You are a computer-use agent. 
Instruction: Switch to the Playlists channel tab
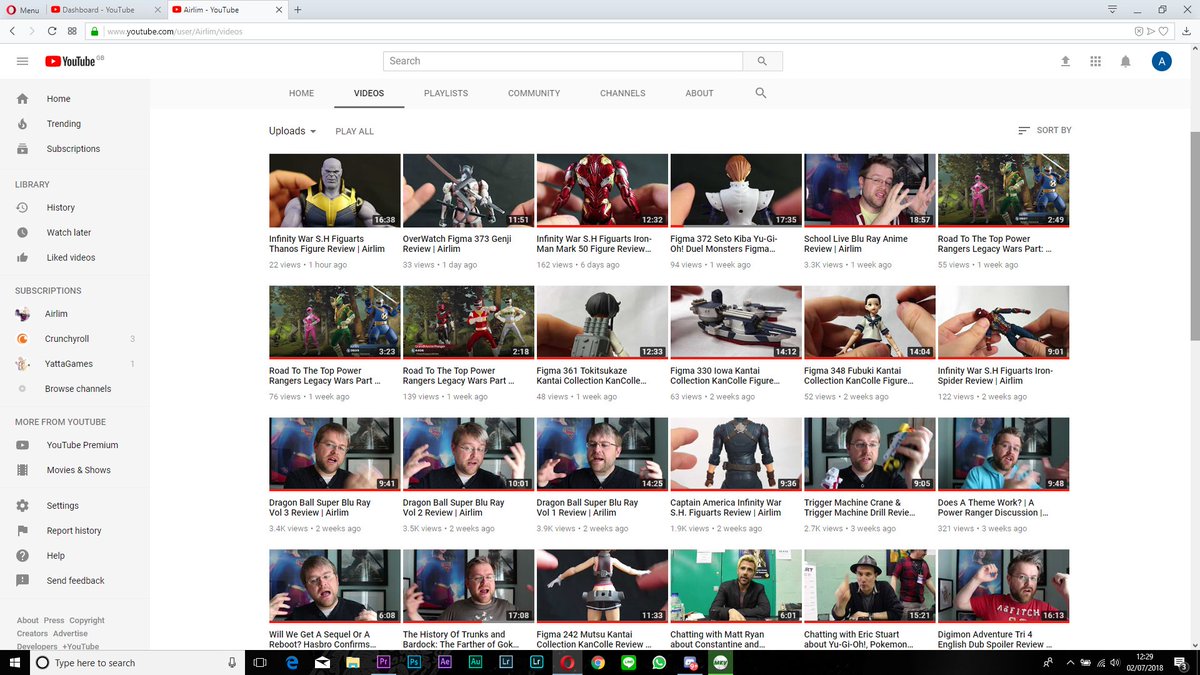coord(446,93)
